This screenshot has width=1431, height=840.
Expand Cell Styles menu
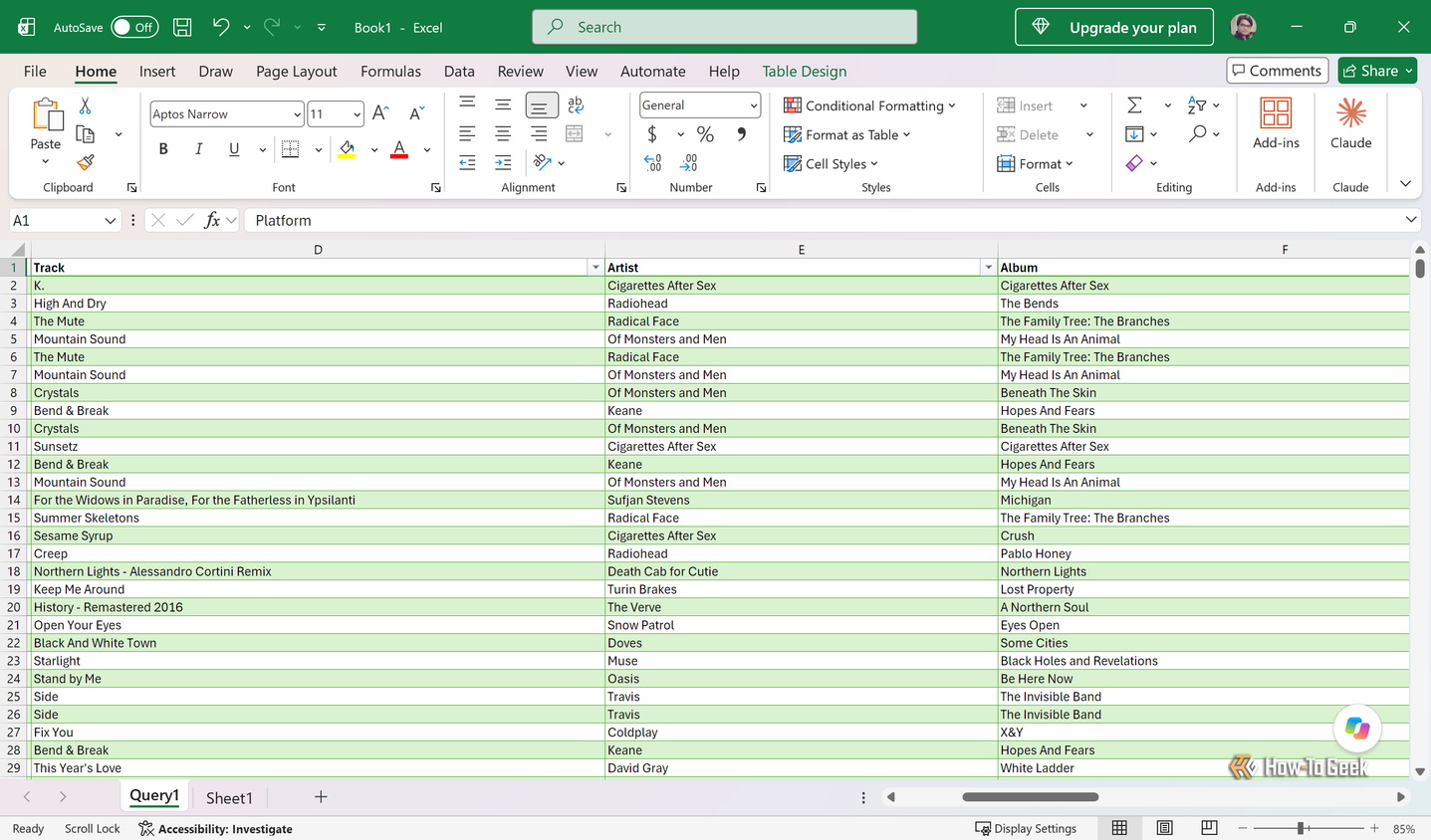tap(832, 163)
